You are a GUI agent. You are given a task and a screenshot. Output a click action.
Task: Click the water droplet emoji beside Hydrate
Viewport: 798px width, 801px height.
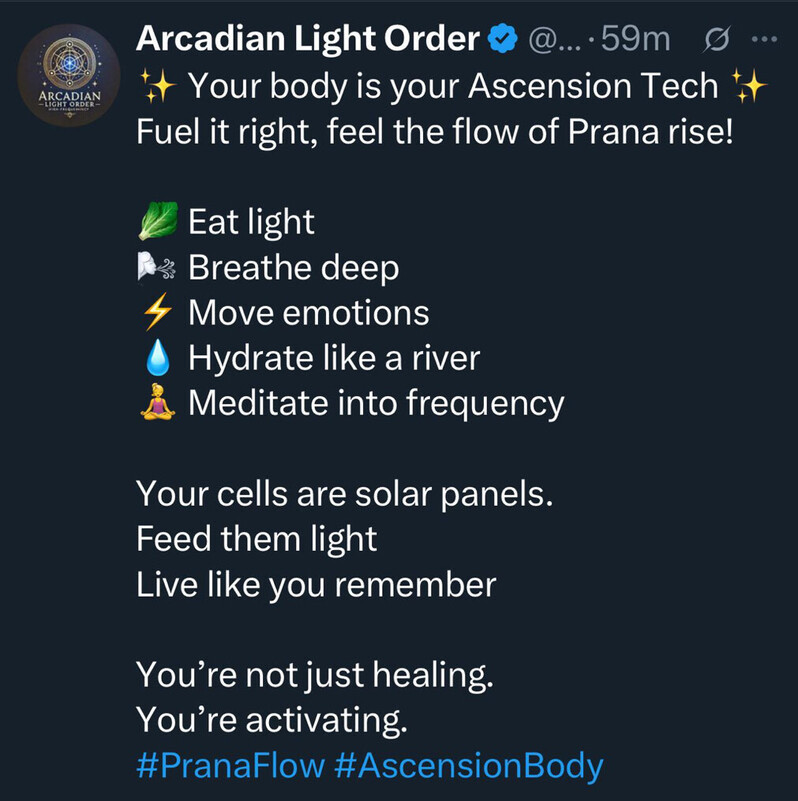[156, 358]
